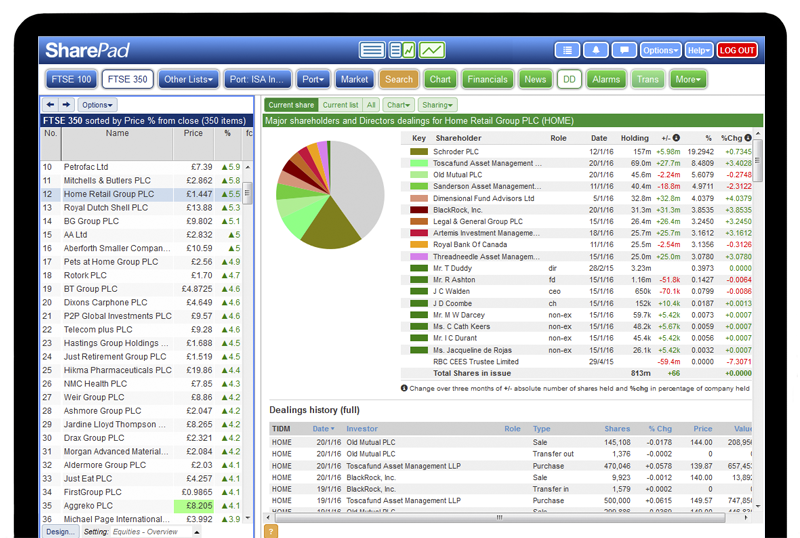Switch to the list-only layout view icon

(x=372, y=50)
